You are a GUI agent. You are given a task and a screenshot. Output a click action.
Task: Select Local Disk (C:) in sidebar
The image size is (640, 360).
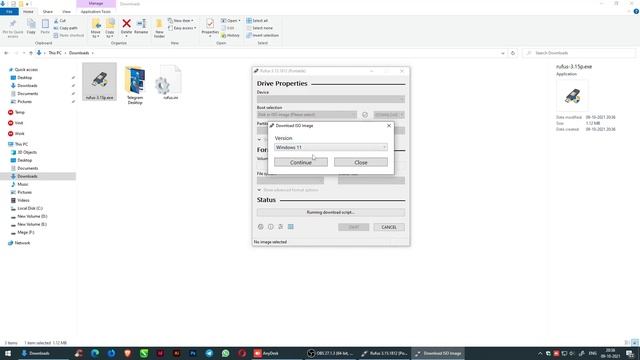(30, 208)
